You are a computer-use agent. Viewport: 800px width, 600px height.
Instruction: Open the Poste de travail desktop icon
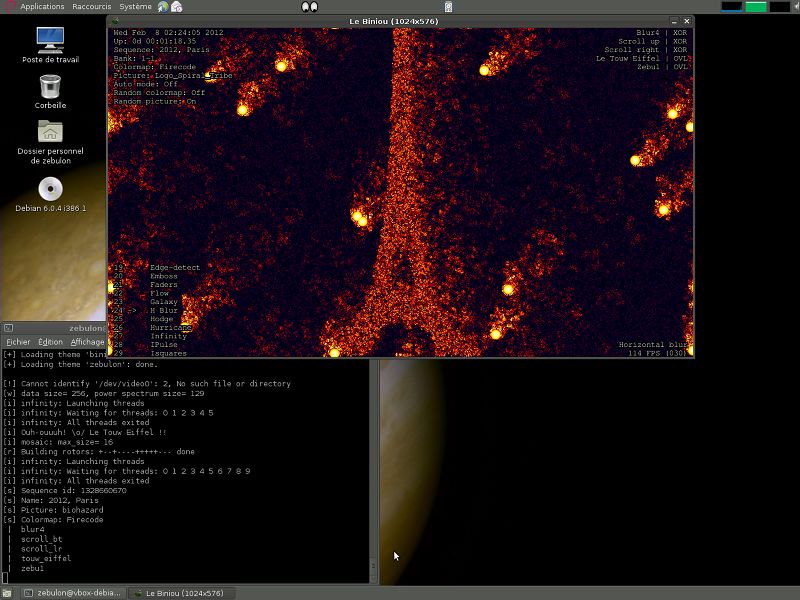(50, 45)
